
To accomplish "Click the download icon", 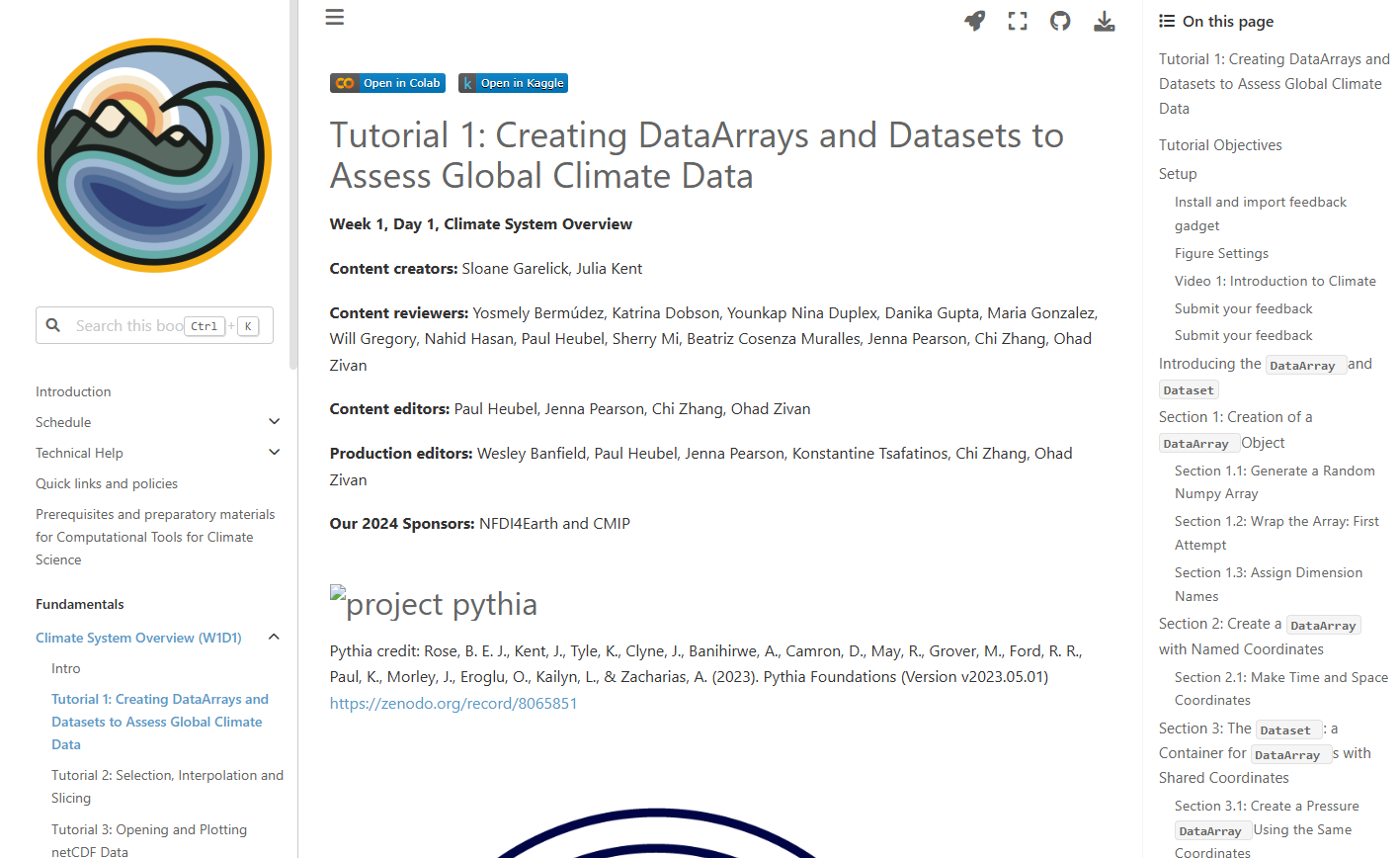I will pos(1105,21).
